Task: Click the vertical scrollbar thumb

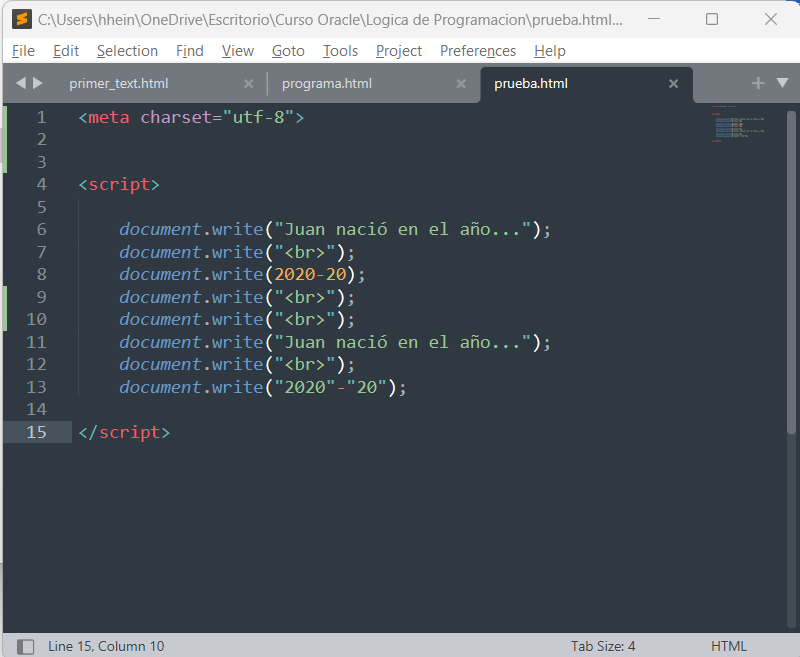Action: 791,272
